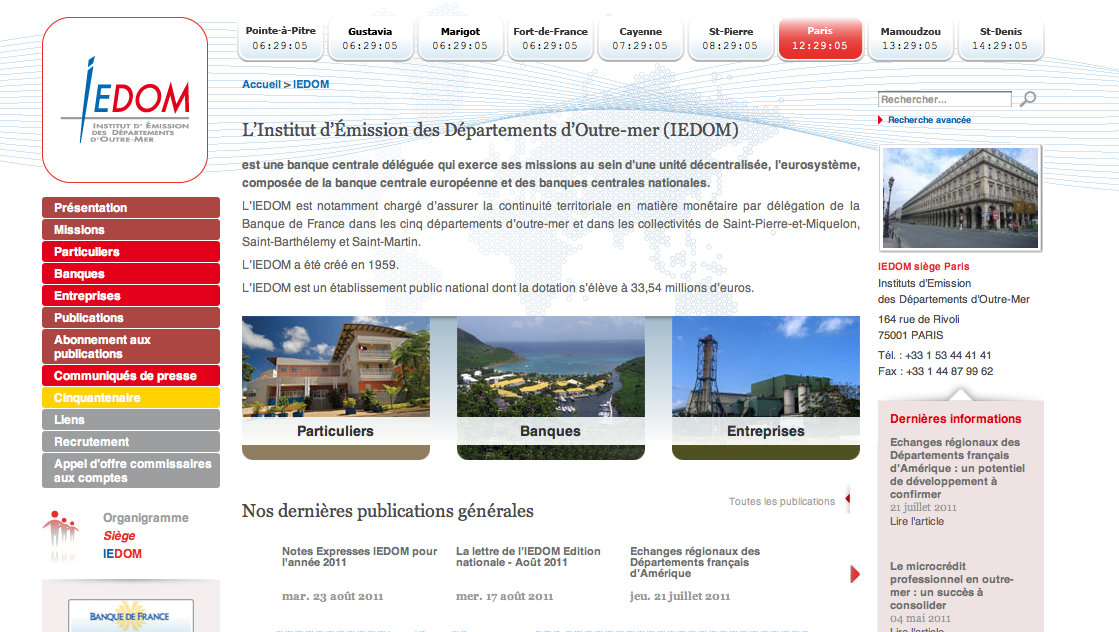
Task: Open Notes Expresses IEDOM pour l'année 2011
Action: click(x=360, y=556)
